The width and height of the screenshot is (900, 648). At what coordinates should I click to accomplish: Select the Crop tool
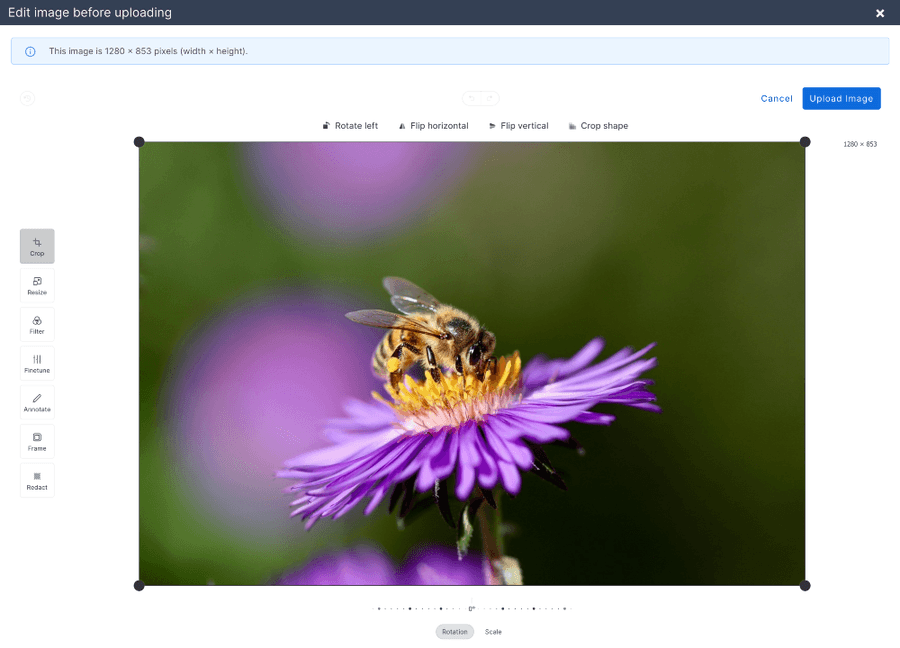(x=37, y=245)
